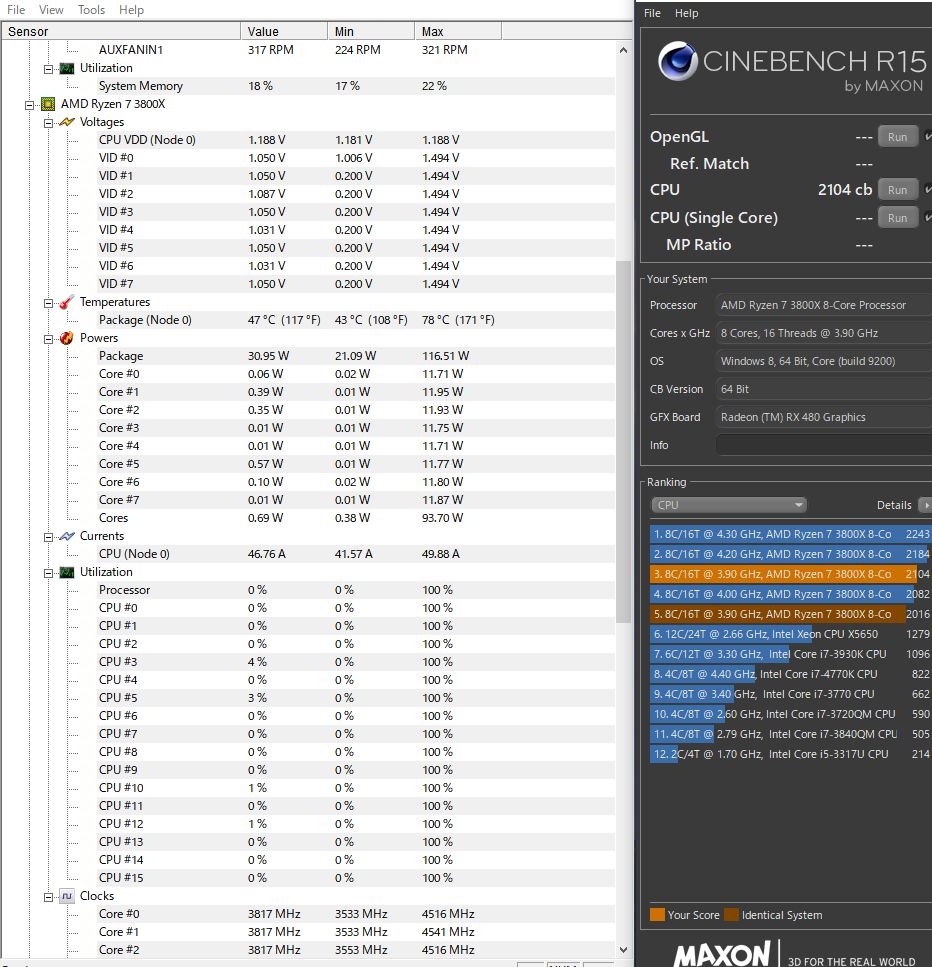Viewport: 932px width, 967px height.
Task: Click the Utilization icon above System Memory
Action: 67,68
